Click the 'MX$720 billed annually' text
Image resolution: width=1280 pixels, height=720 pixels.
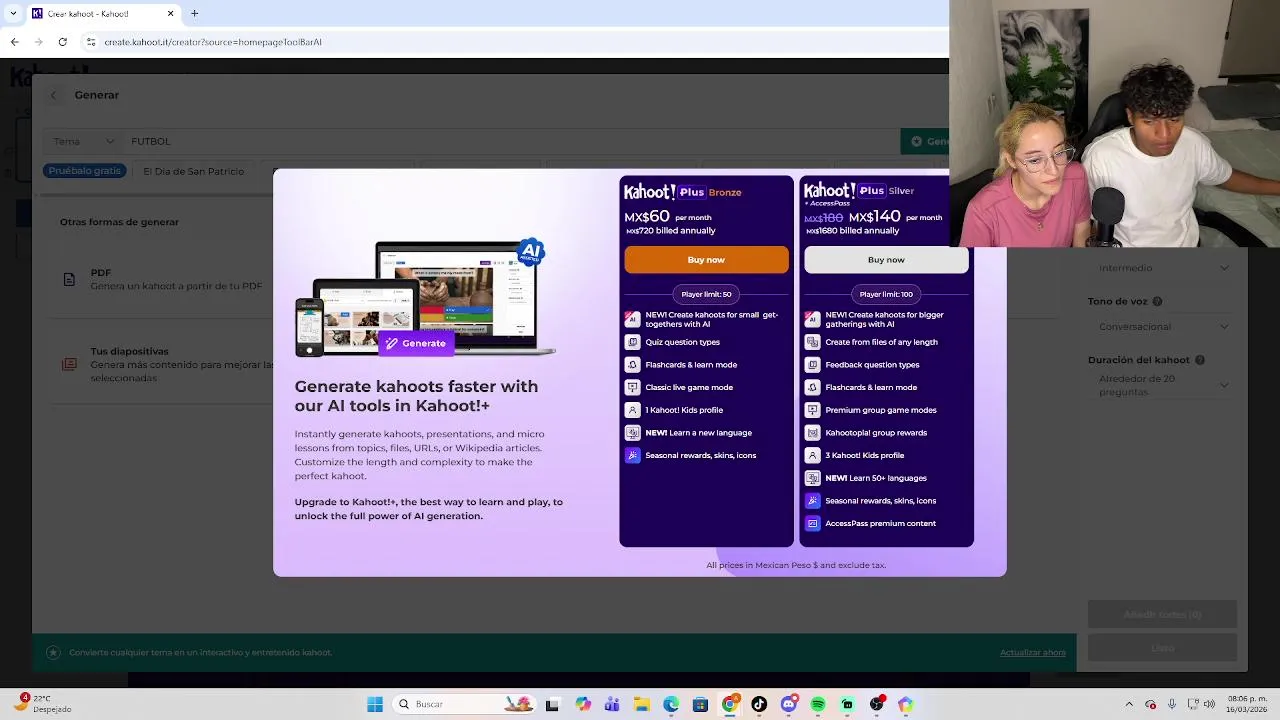[x=670, y=231]
